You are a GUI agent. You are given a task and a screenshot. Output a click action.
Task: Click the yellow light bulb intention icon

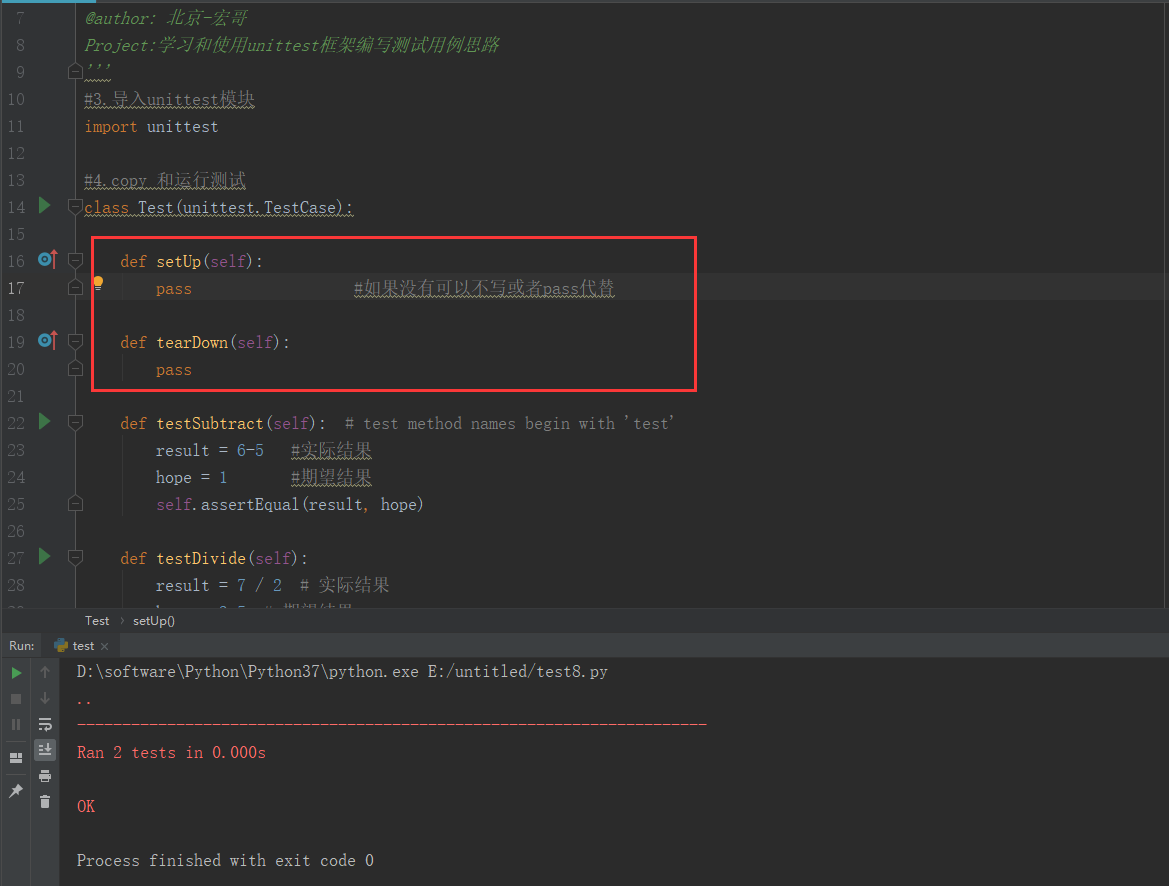coord(98,283)
